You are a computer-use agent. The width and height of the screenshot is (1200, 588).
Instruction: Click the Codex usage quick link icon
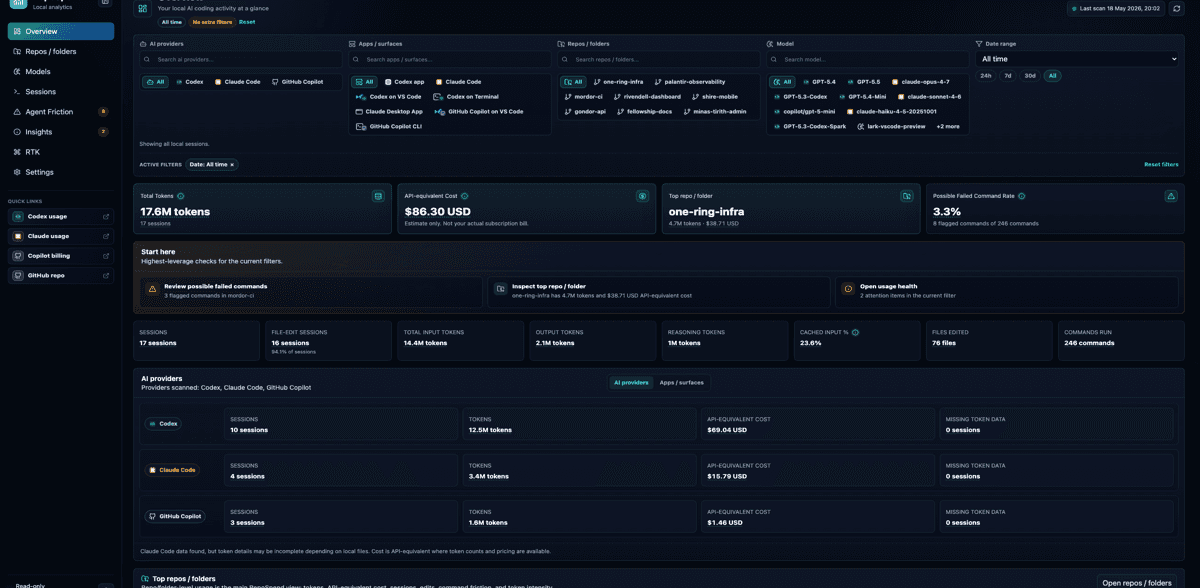tap(18, 216)
